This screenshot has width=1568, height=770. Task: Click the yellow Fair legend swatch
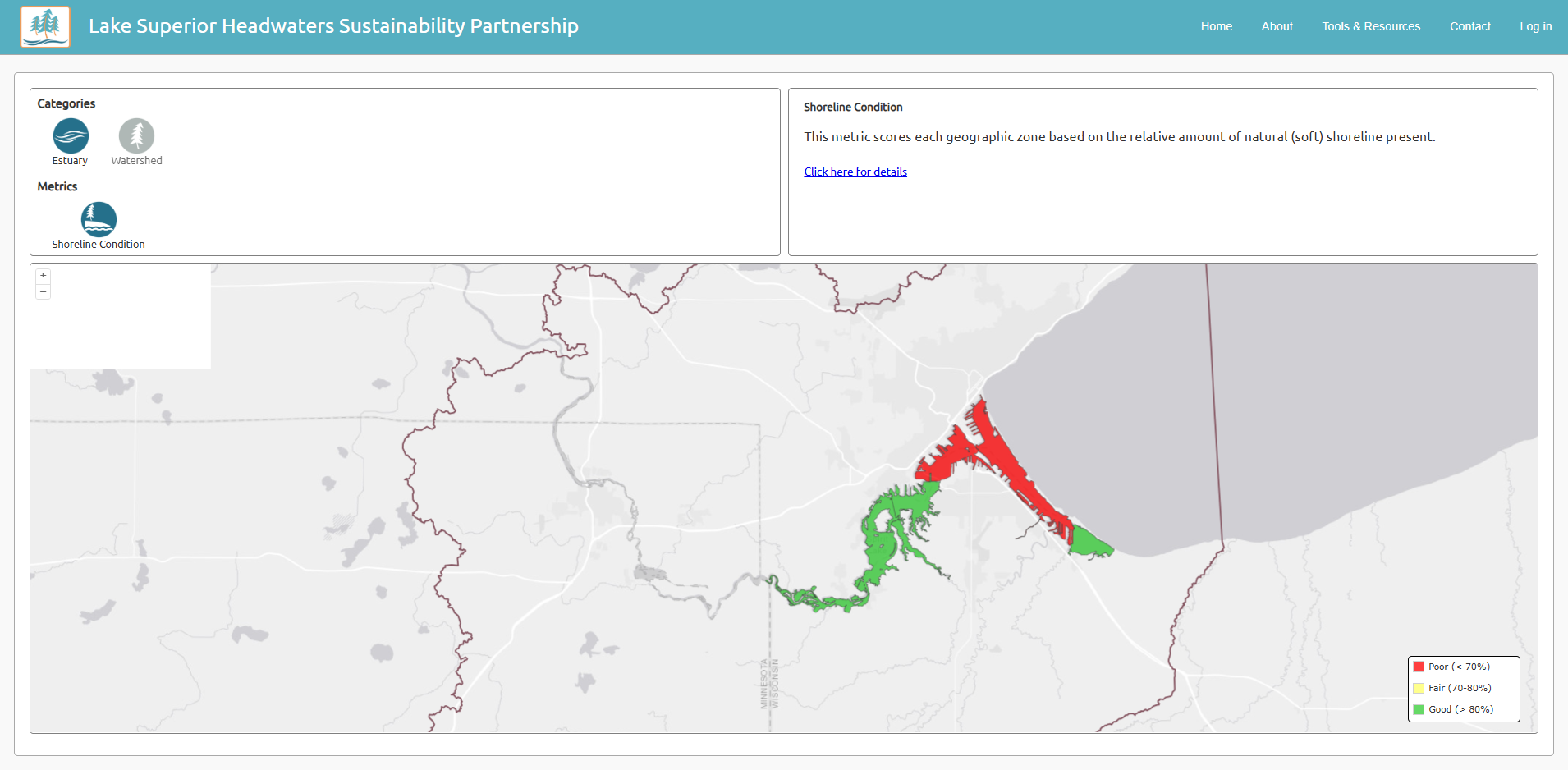(x=1419, y=688)
